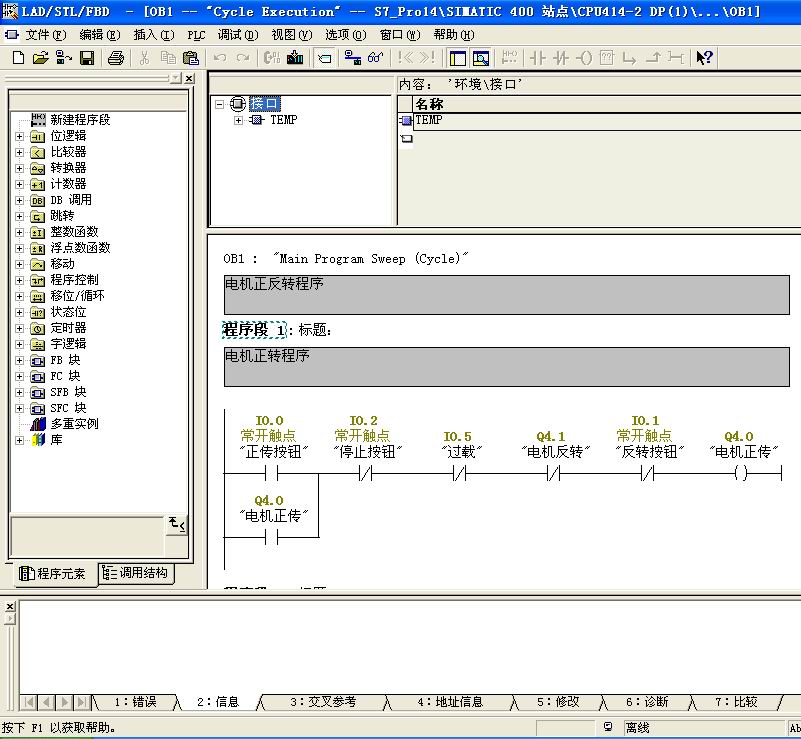
Task: Toggle the program elements overview pane button
Action: coord(457,58)
